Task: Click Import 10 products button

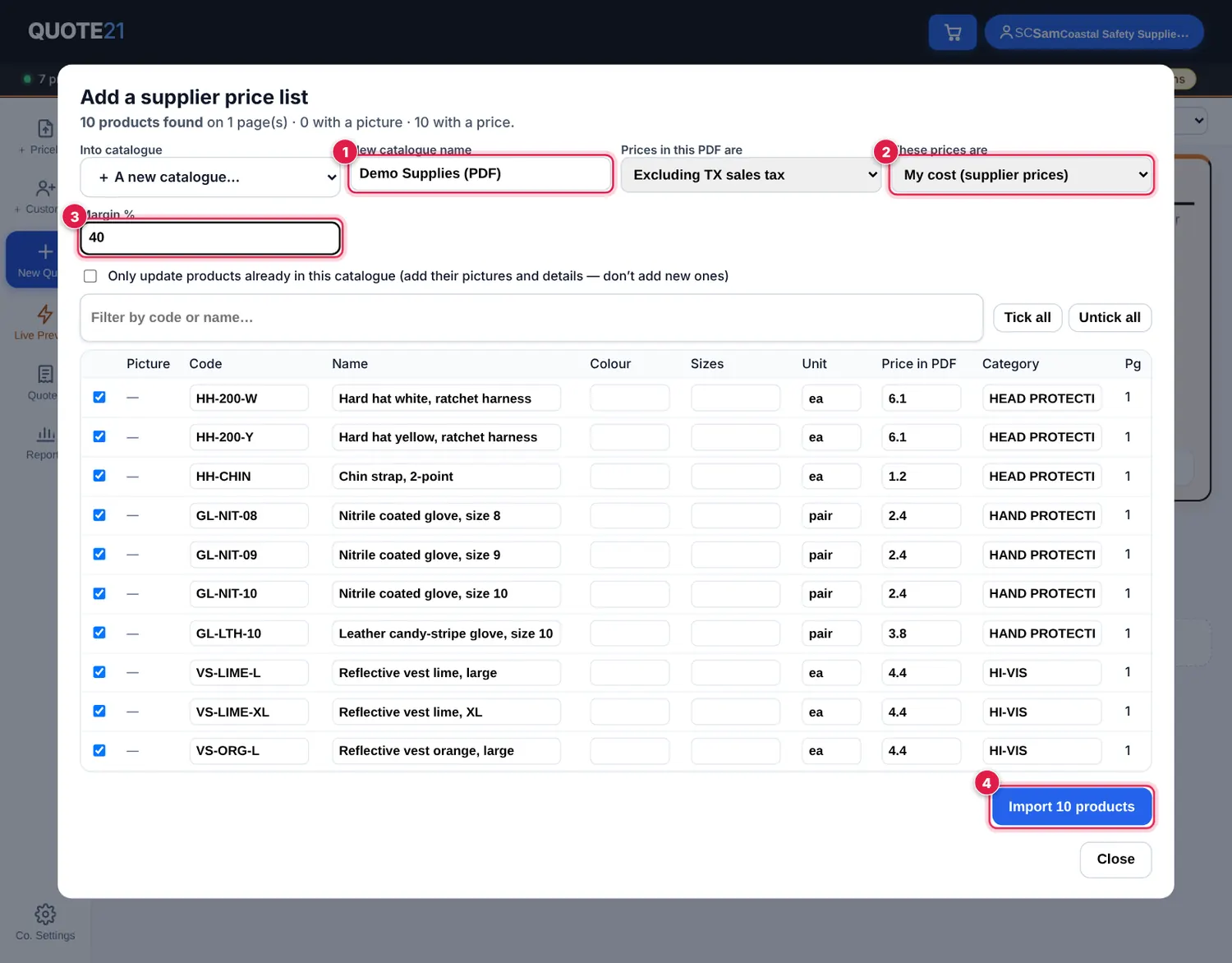Action: 1071,807
